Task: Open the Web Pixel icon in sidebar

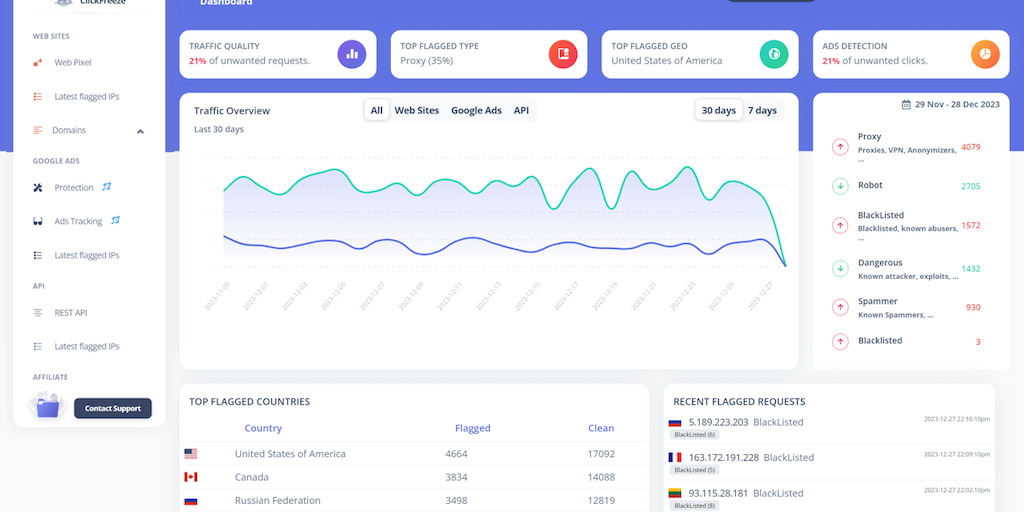Action: tap(38, 63)
